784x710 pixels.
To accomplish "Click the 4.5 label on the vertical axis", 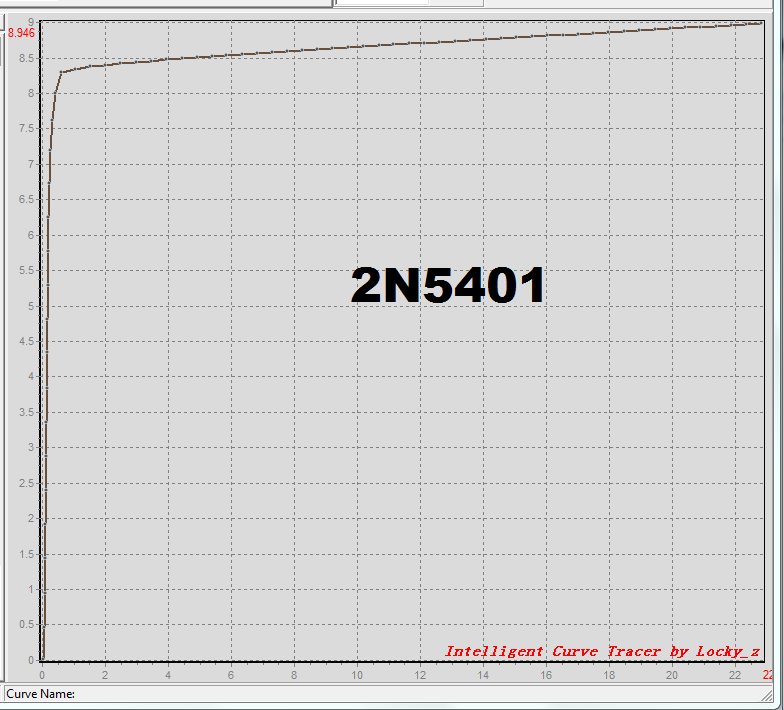I will coord(26,342).
